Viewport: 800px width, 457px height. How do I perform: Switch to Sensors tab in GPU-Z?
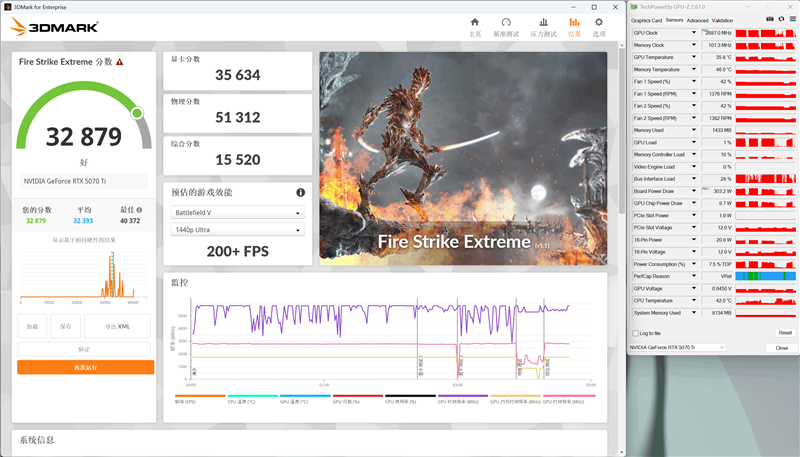point(674,20)
